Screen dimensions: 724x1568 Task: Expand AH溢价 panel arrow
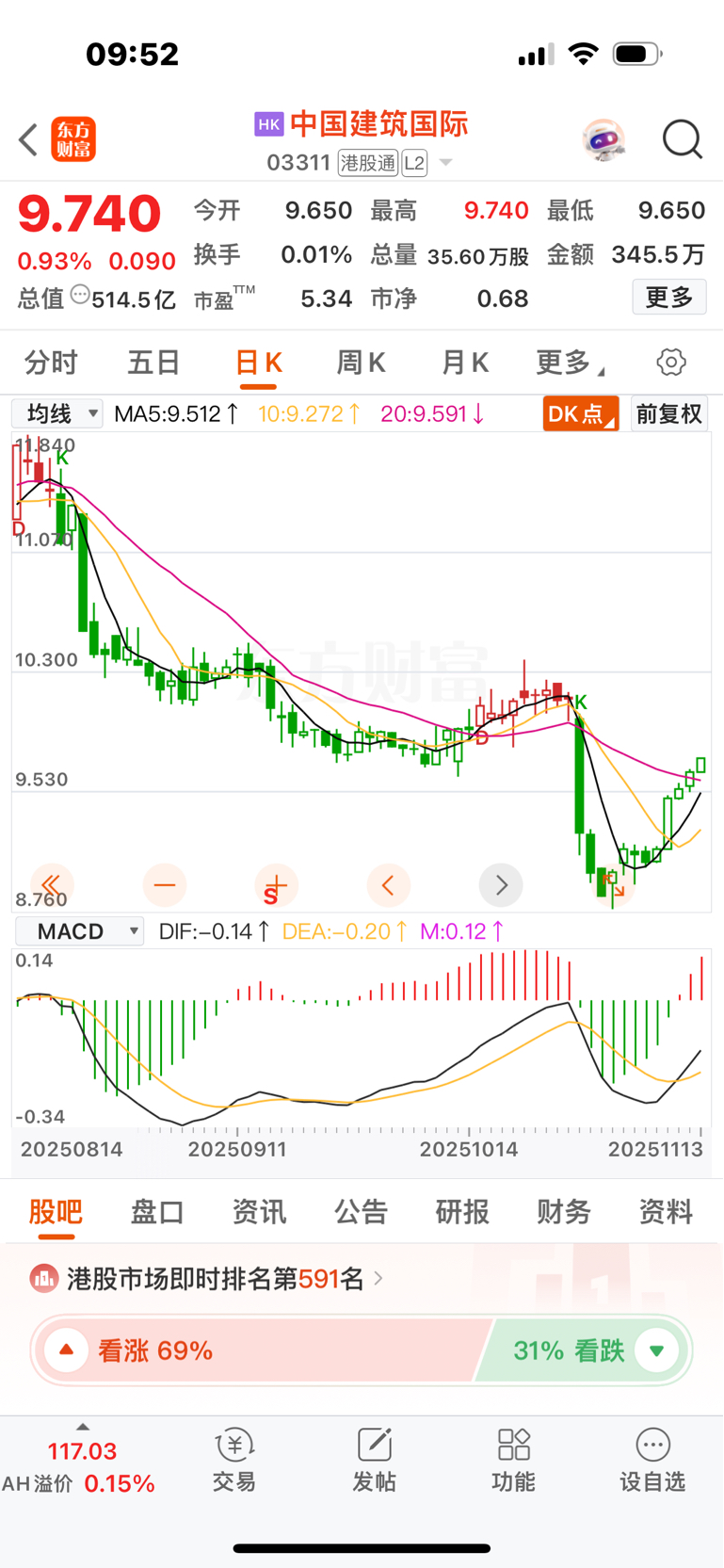point(83,1427)
